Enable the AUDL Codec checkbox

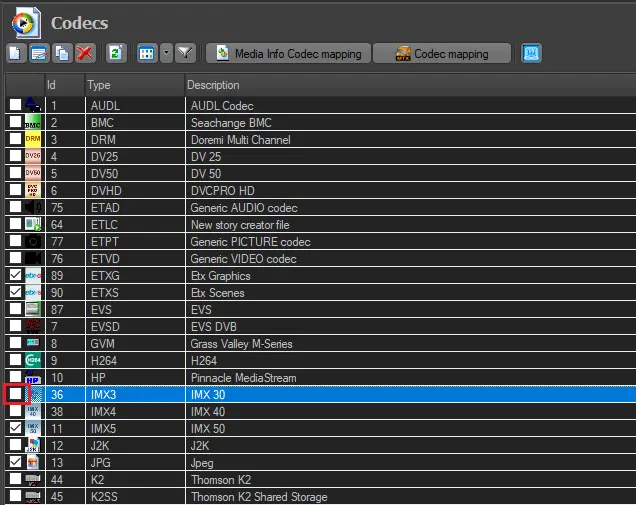pos(15,104)
